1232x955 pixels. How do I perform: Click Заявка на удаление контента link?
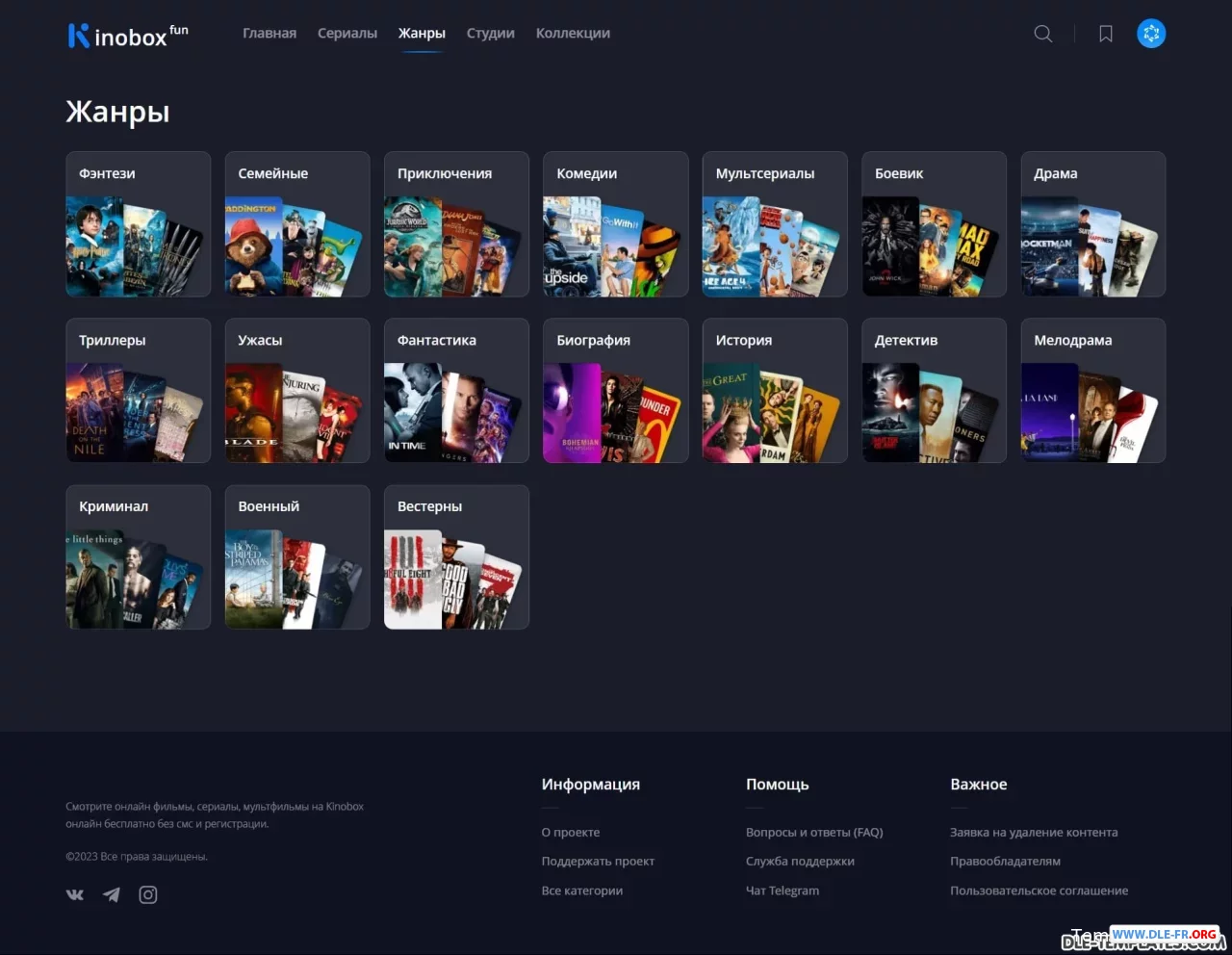tap(1034, 833)
